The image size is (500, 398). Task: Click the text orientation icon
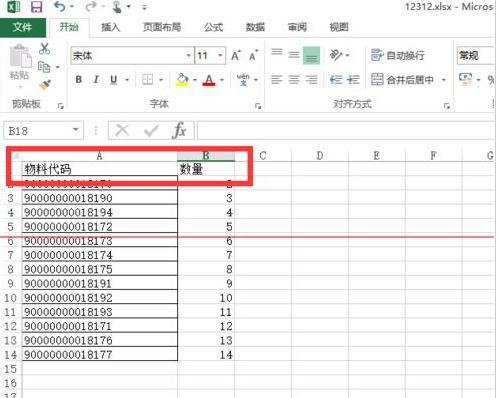pyautogui.click(x=336, y=55)
